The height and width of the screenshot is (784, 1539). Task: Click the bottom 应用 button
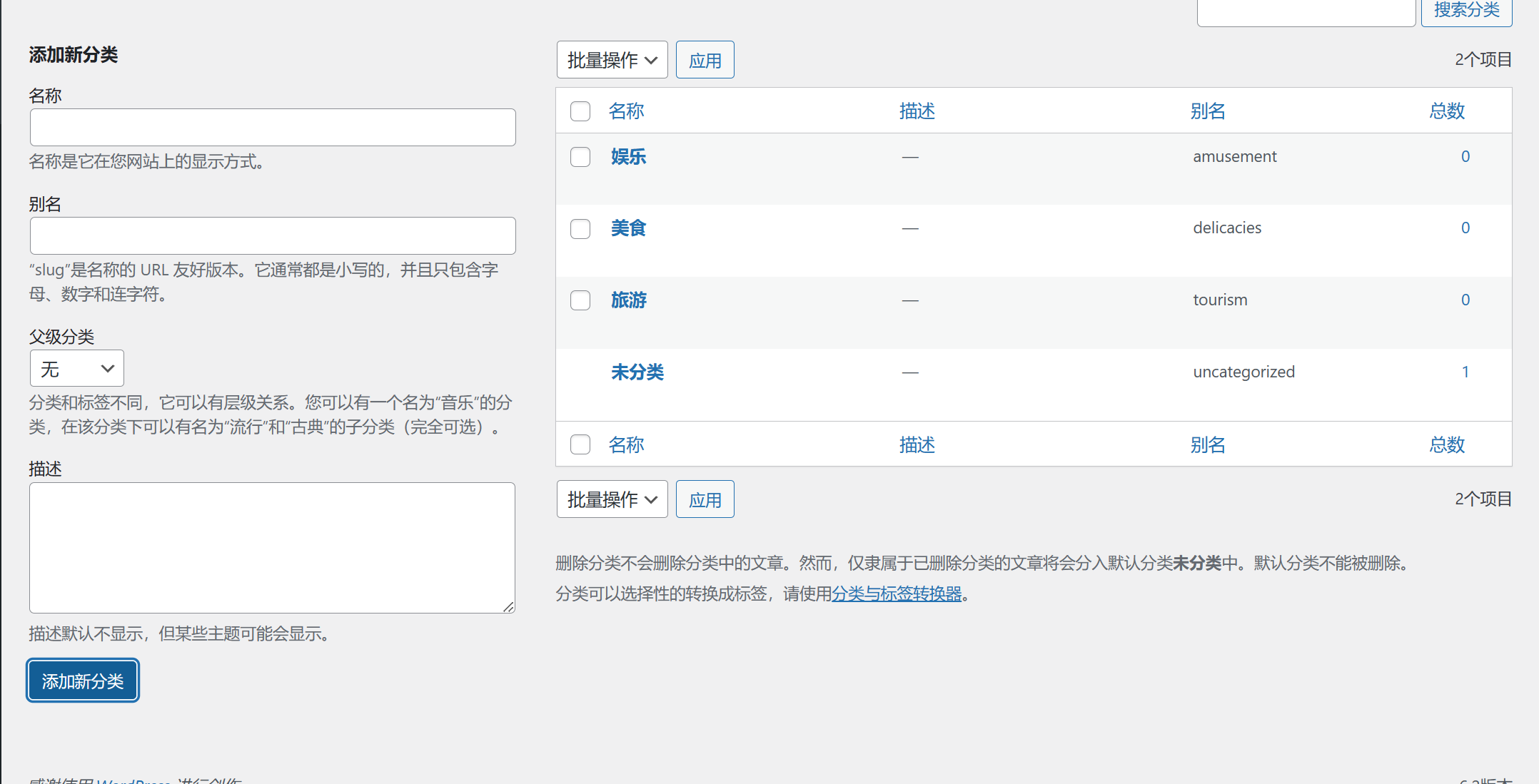click(705, 499)
